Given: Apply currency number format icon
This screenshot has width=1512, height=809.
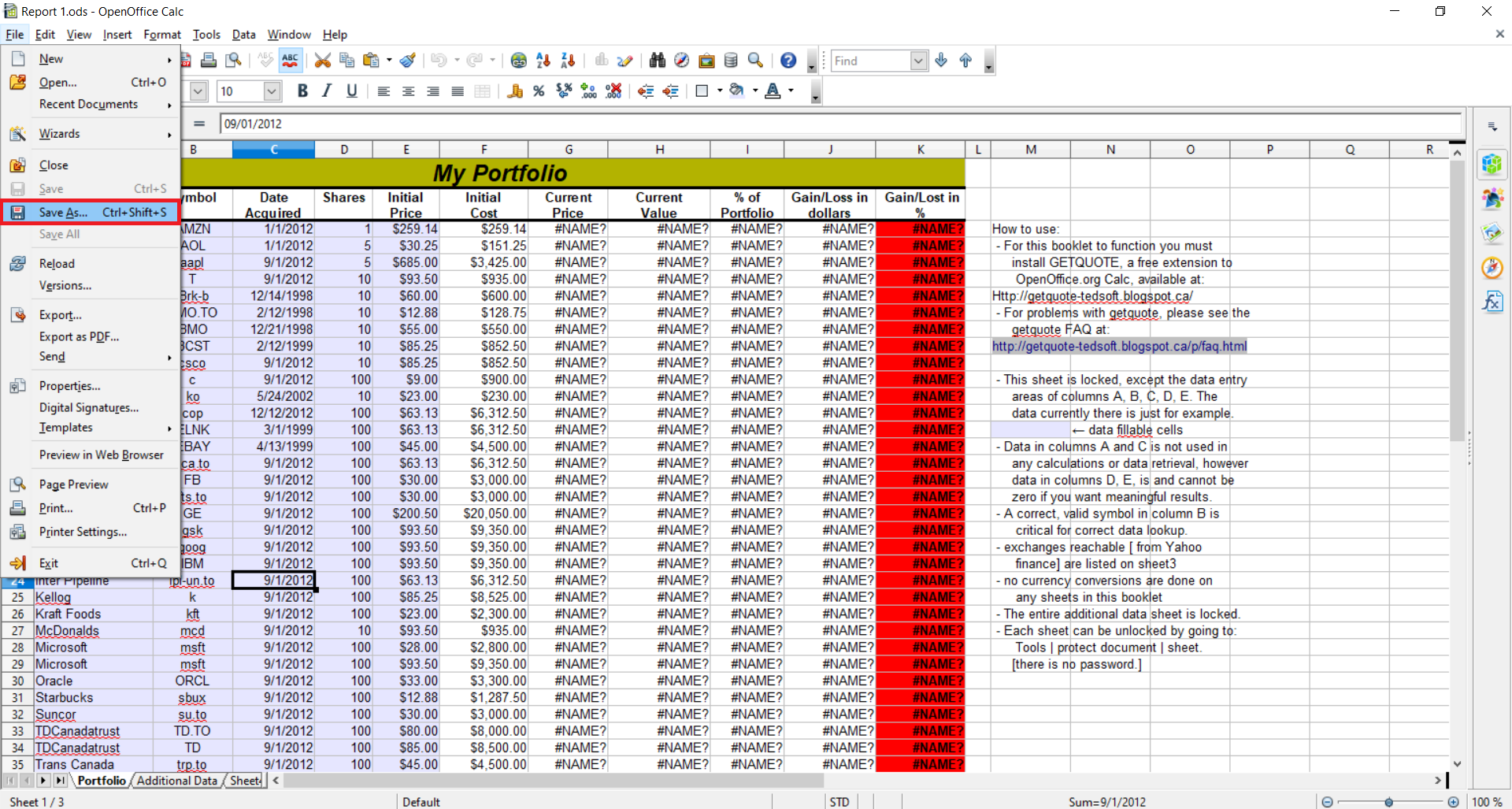Looking at the screenshot, I should click(x=515, y=91).
